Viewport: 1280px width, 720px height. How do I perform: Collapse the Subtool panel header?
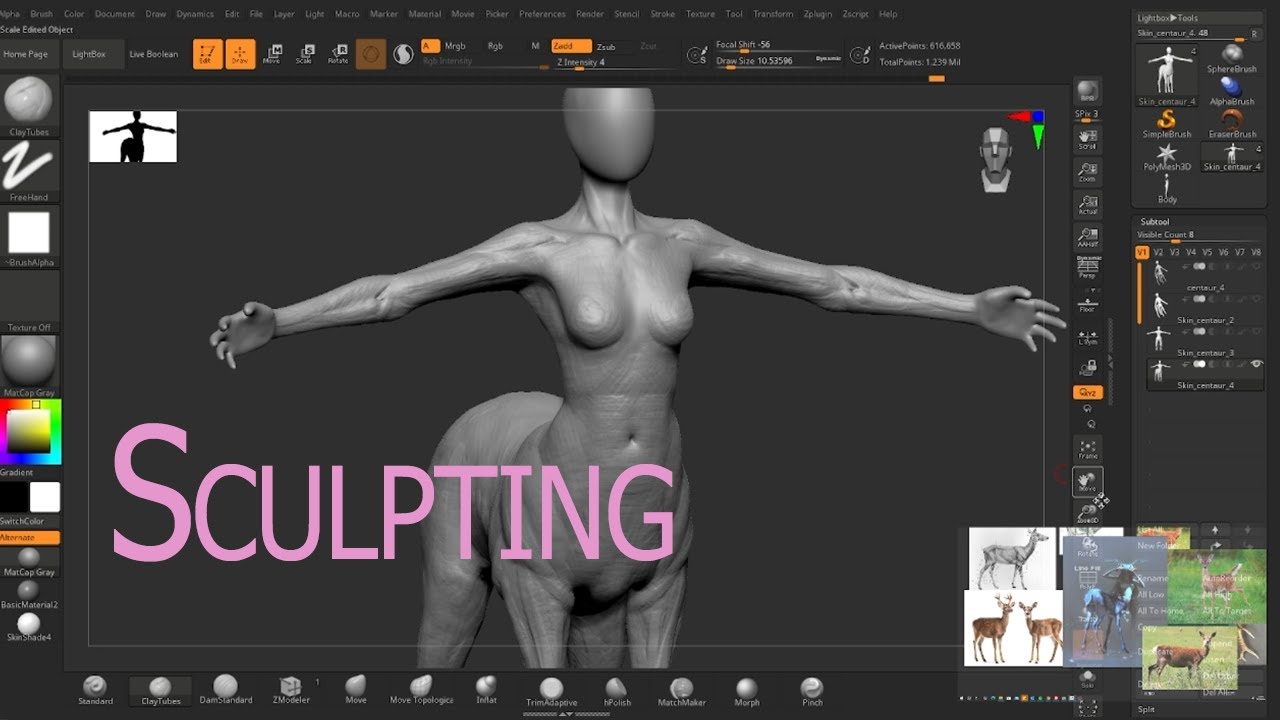[1155, 222]
